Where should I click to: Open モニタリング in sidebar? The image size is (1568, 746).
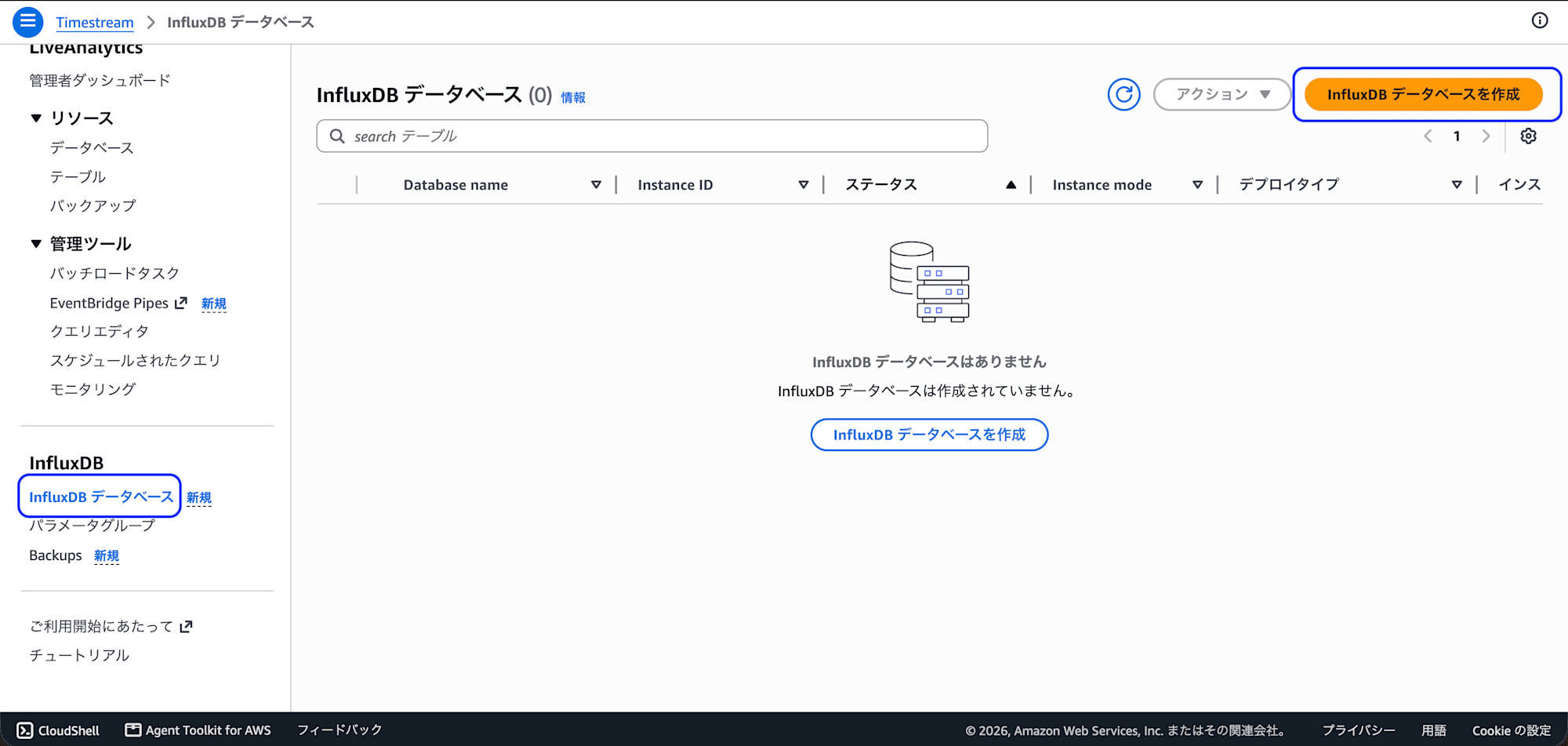click(x=93, y=390)
